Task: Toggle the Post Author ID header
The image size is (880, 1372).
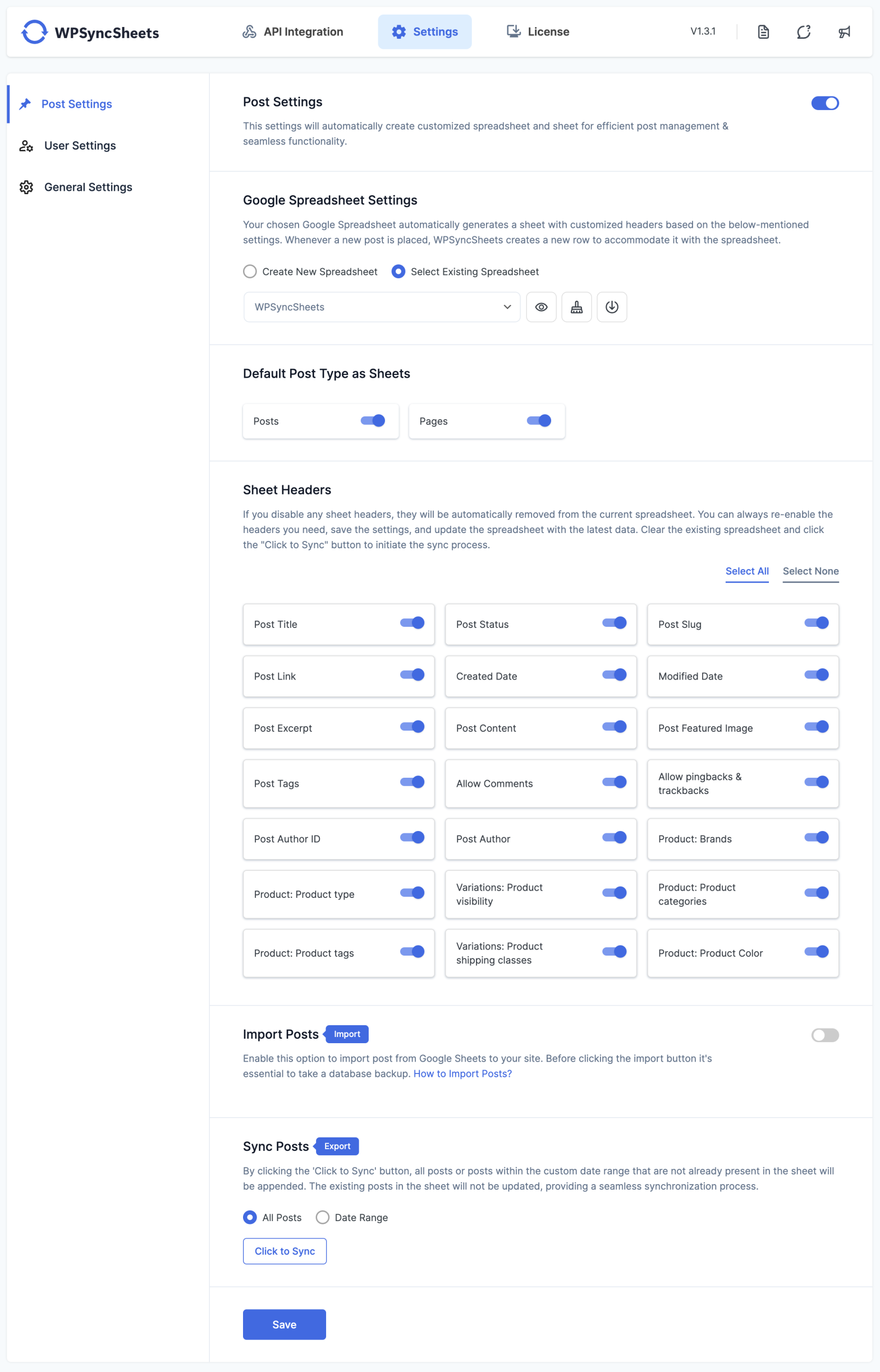Action: [x=412, y=838]
